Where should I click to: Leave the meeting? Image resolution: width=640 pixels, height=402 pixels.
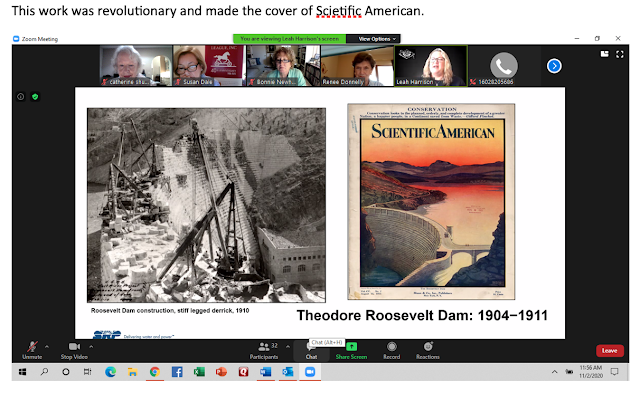pos(609,351)
